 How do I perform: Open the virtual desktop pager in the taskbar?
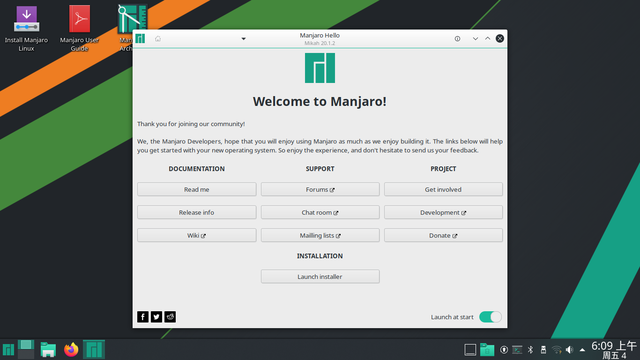[x=26, y=350]
